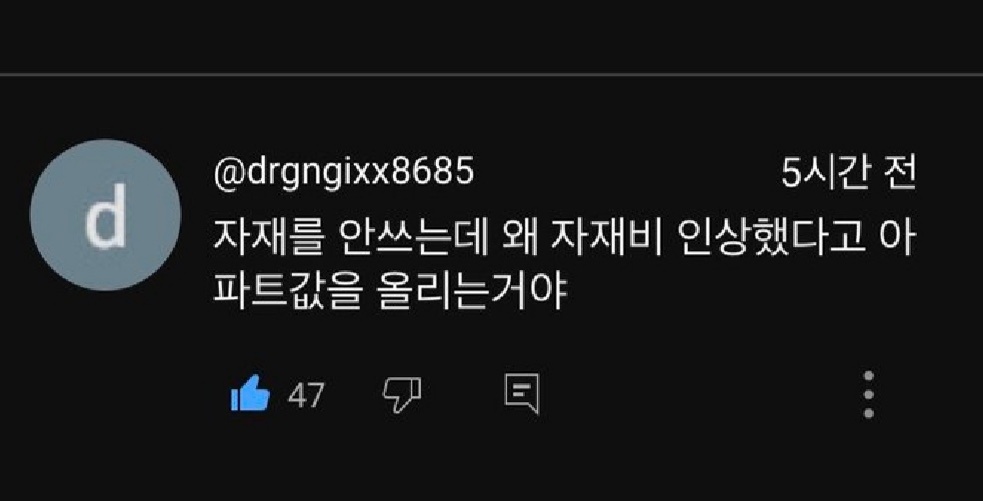Remove your like via the blue thumb
This screenshot has width=983, height=501.
point(250,393)
